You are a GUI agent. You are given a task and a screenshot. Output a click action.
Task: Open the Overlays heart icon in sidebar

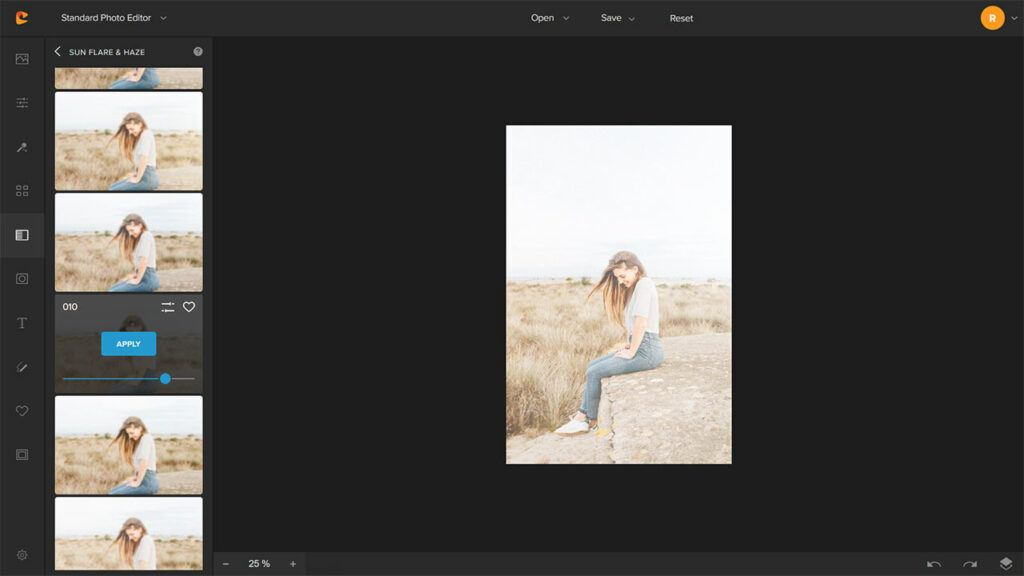pyautogui.click(x=22, y=411)
